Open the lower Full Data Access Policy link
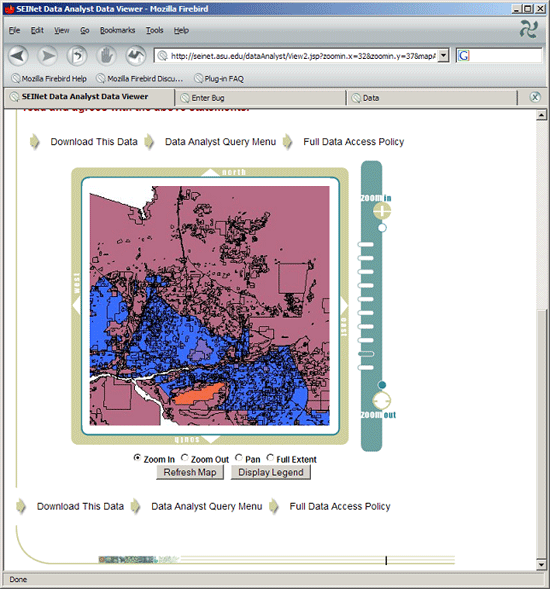550x589 pixels. [340, 506]
